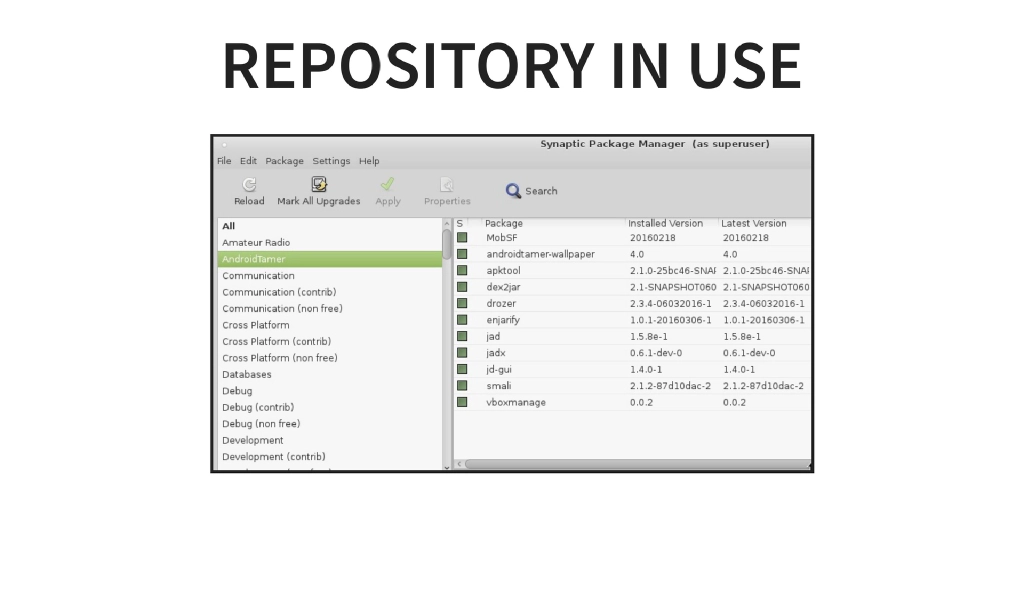
Task: Toggle the status box next to jadx
Action: coord(462,352)
